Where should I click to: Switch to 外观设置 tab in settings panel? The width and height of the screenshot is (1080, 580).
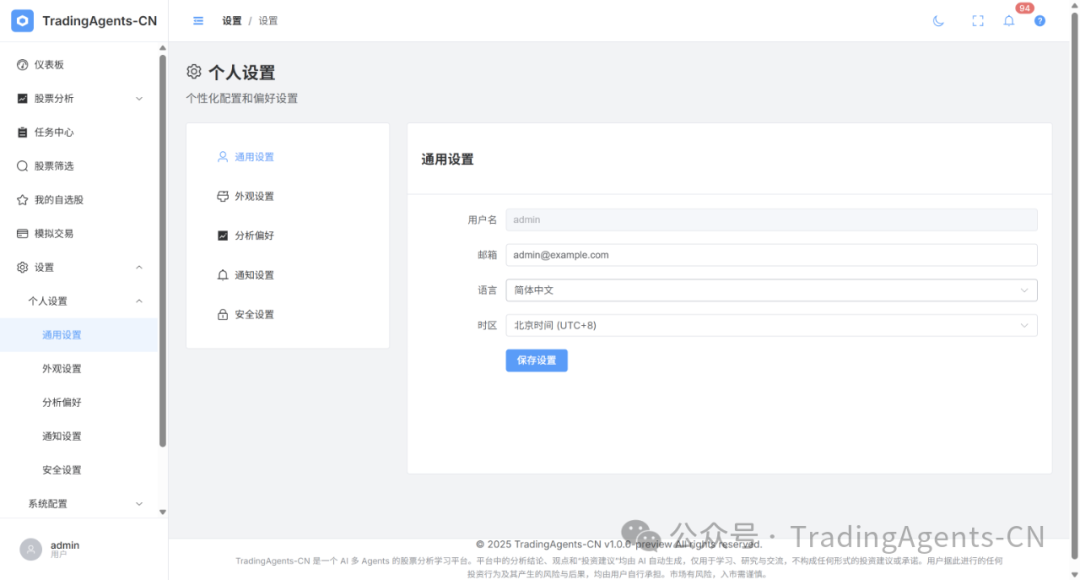pyautogui.click(x=254, y=197)
